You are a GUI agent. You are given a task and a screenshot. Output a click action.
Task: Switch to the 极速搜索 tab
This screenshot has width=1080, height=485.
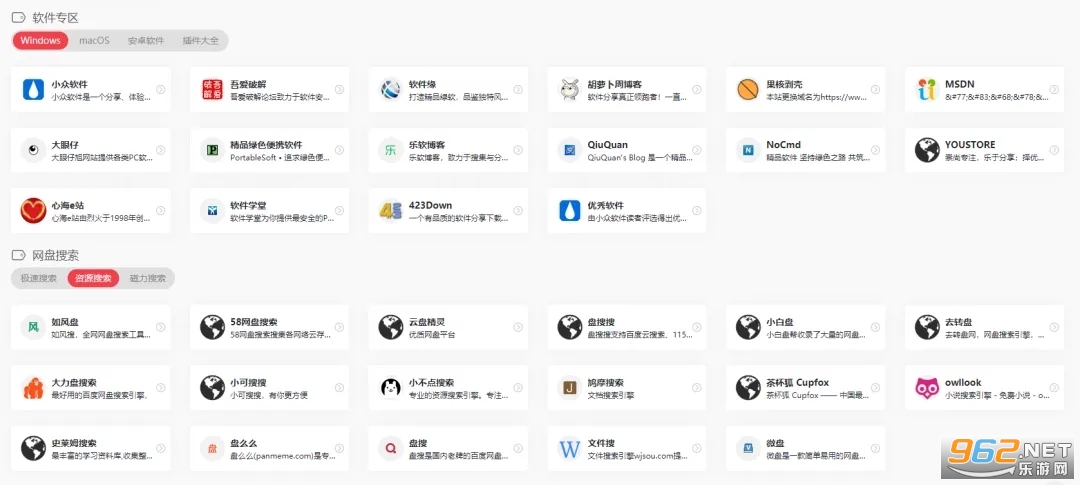(x=39, y=278)
